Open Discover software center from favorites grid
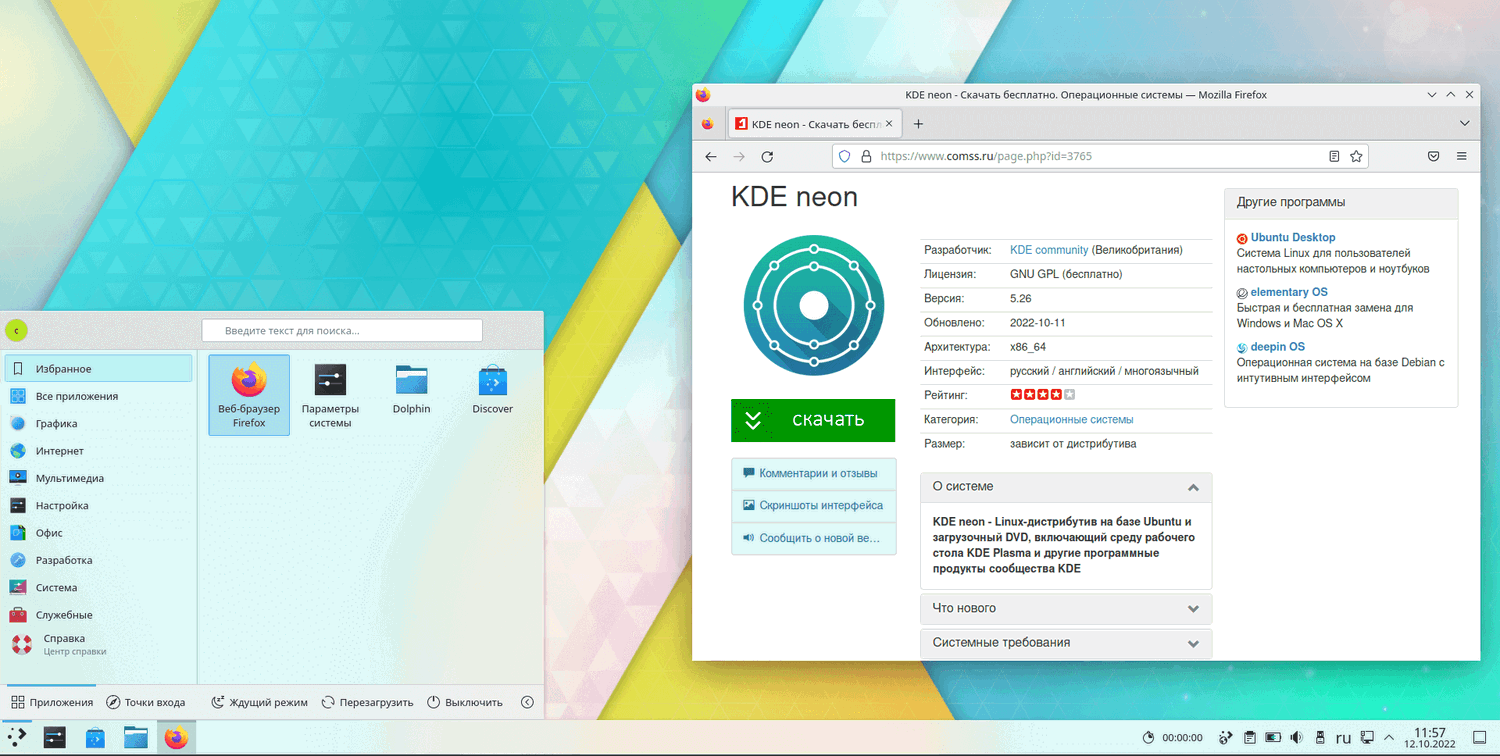 click(x=492, y=390)
